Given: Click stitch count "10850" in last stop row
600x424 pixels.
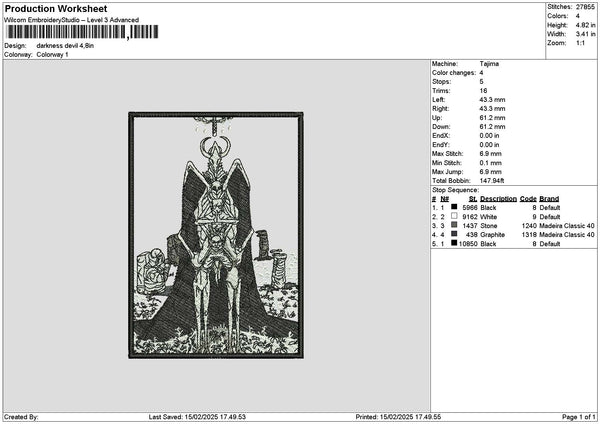Looking at the screenshot, I should tap(468, 244).
